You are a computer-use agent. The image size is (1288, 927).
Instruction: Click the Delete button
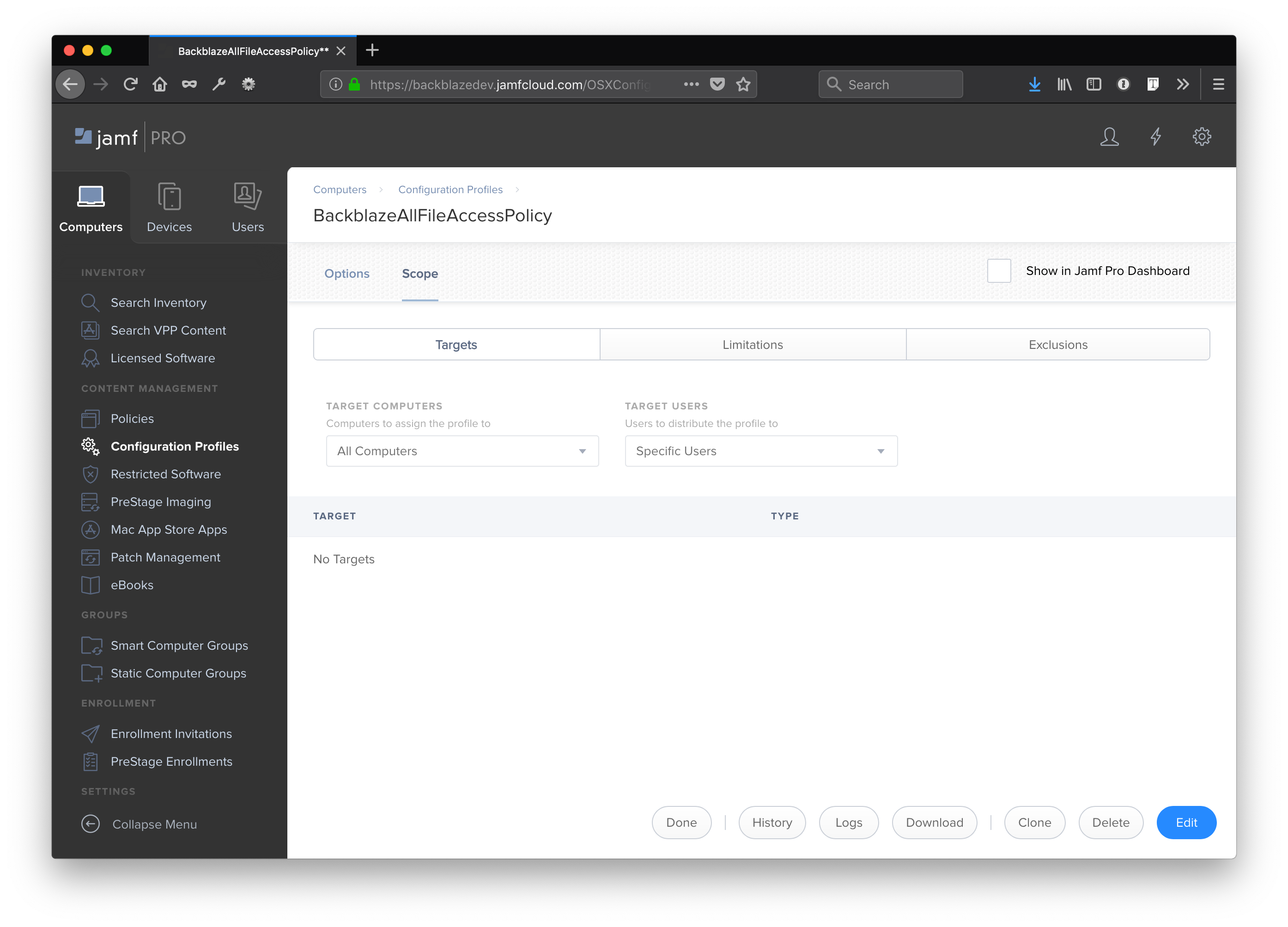(x=1109, y=822)
